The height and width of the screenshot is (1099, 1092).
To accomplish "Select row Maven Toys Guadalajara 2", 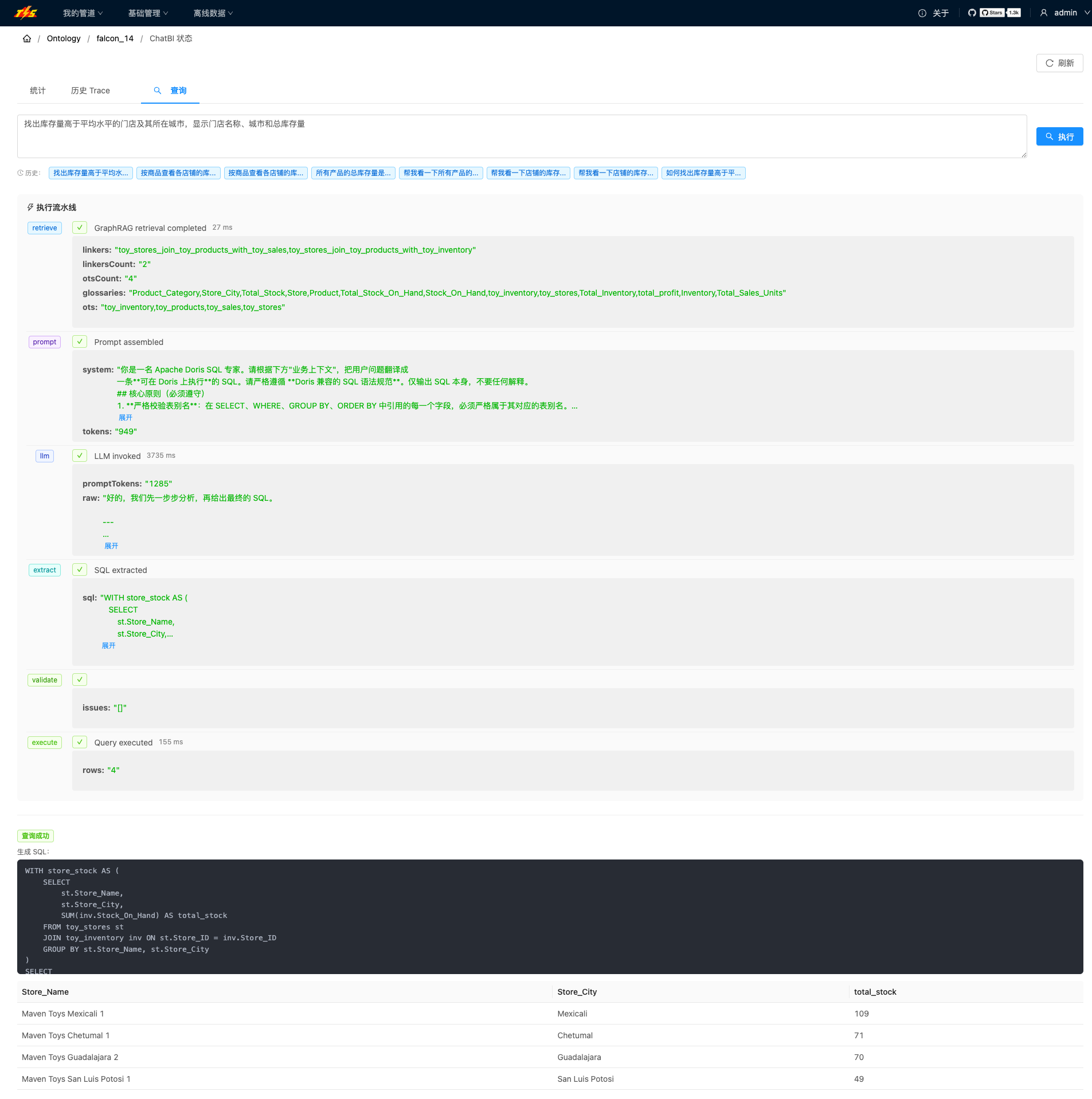I will pyautogui.click(x=550, y=1057).
